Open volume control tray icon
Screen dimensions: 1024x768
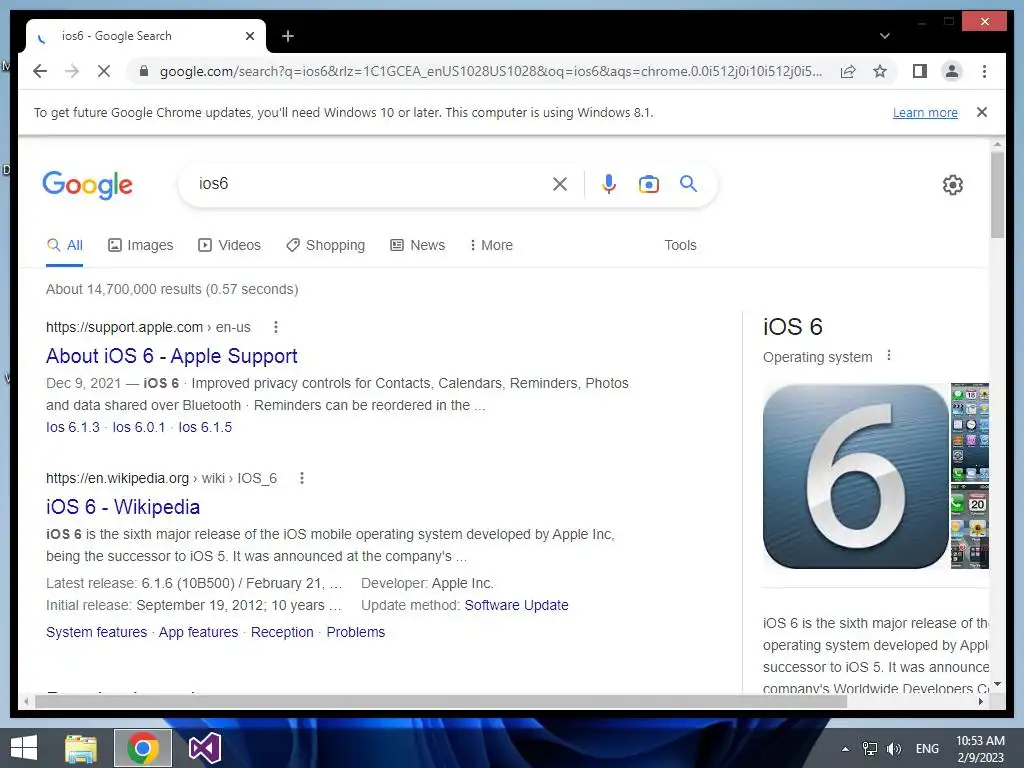pos(893,749)
